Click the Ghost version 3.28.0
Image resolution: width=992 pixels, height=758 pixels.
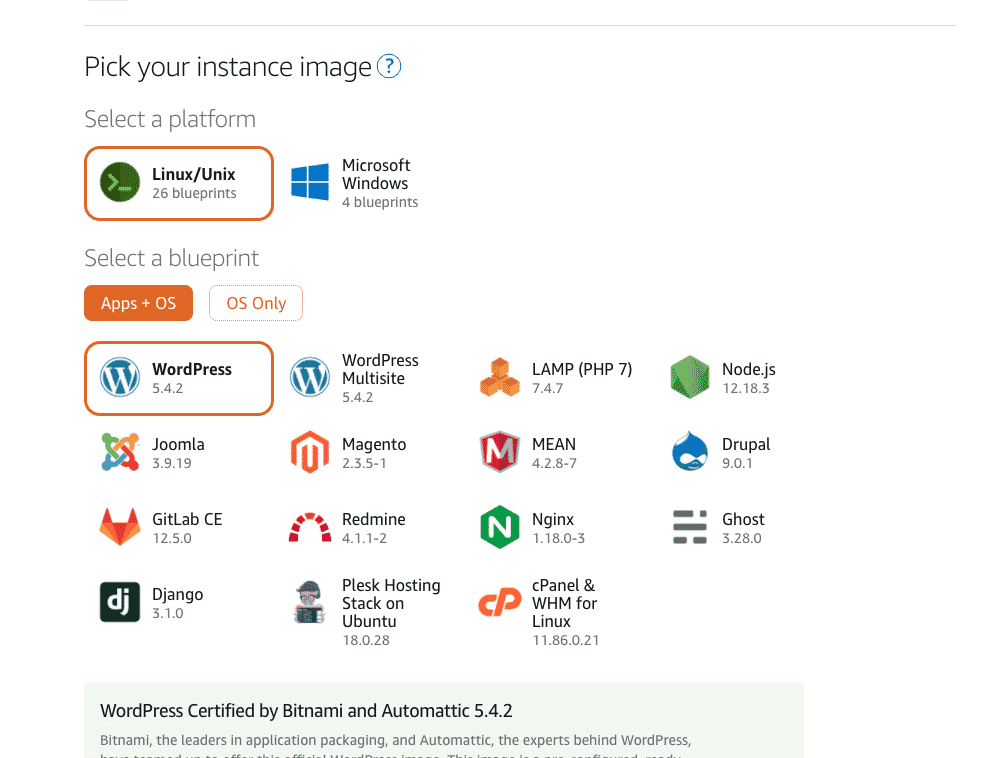pos(742,538)
